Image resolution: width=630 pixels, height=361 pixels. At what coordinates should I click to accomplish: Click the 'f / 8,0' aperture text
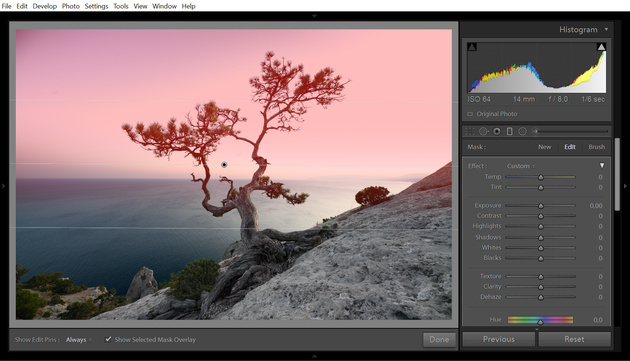(x=558, y=99)
